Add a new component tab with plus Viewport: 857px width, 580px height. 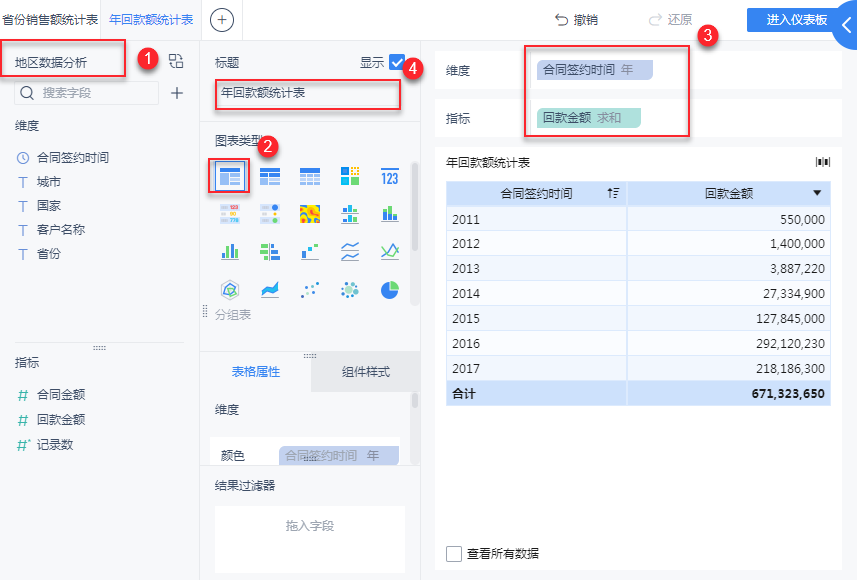pyautogui.click(x=222, y=20)
